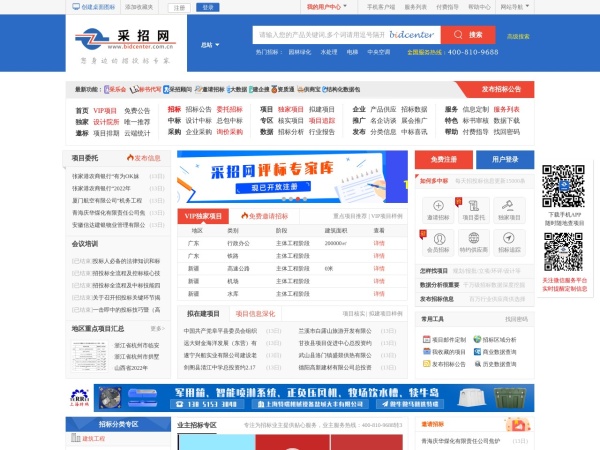This screenshot has height=450, width=600.
Task: Switch to the VIP独家项目 tab
Action: [202, 215]
